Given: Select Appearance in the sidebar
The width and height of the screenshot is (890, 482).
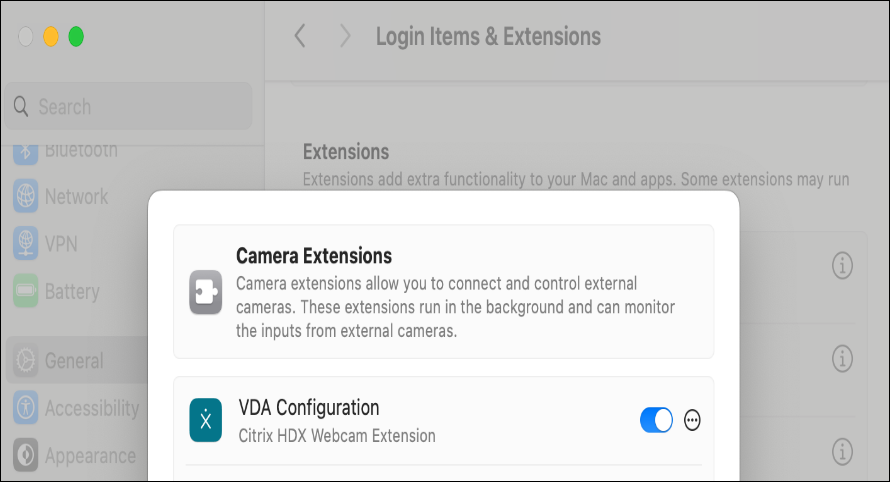Looking at the screenshot, I should (88, 456).
